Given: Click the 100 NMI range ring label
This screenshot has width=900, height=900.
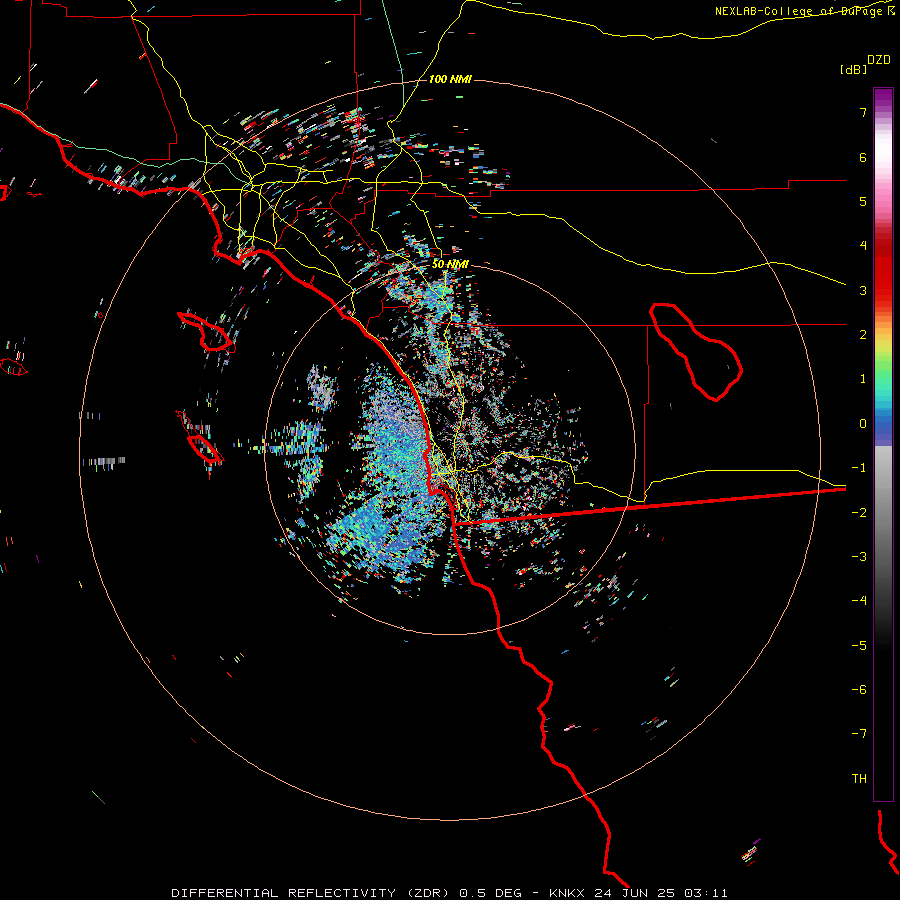Looking at the screenshot, I should click(x=450, y=79).
